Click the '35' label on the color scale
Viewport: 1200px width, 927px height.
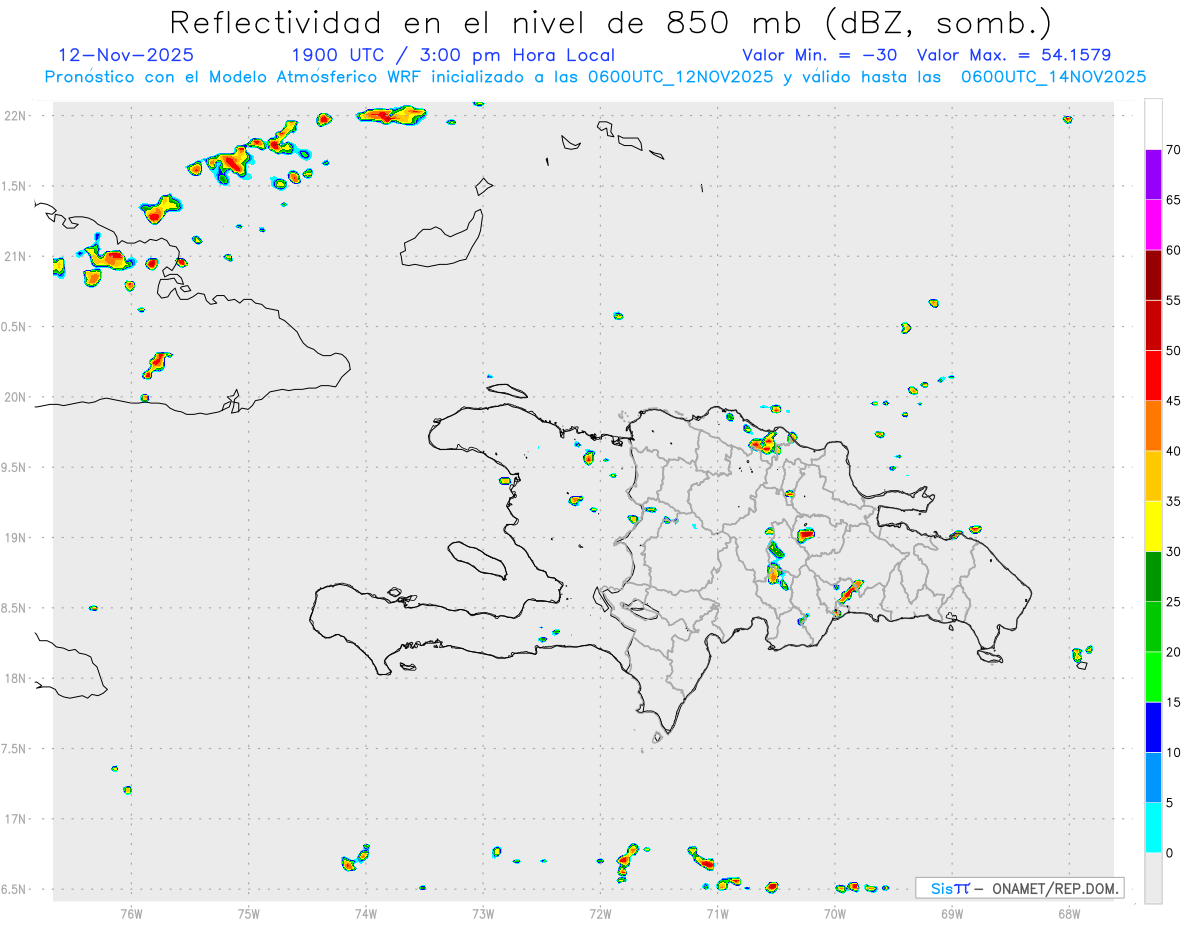point(1173,501)
